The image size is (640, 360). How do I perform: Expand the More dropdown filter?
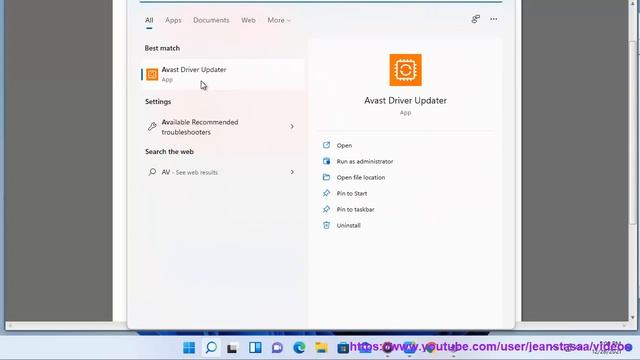click(279, 20)
